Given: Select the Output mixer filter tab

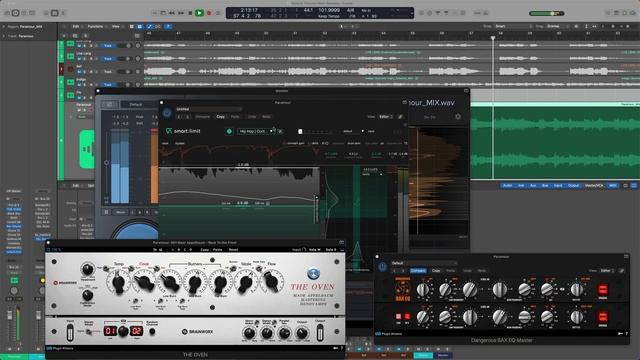Looking at the screenshot, I should (x=573, y=186).
